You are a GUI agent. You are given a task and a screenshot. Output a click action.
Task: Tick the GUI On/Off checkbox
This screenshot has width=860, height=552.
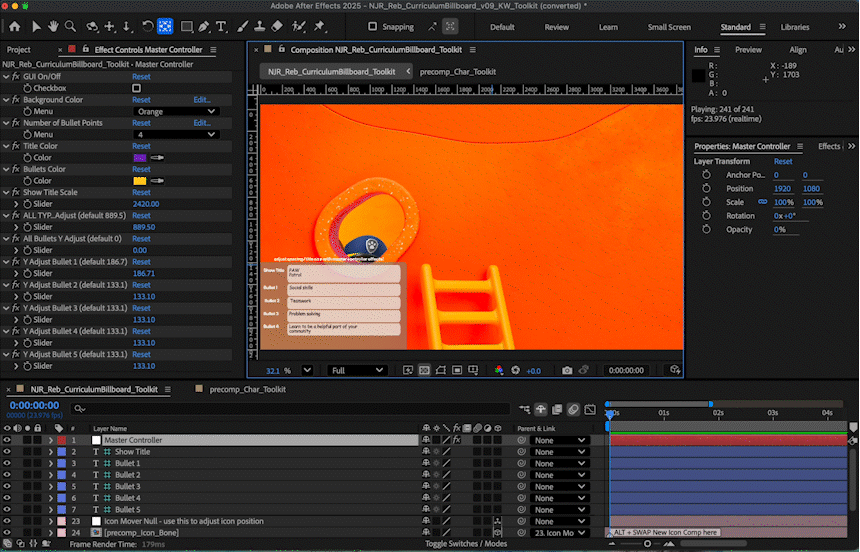[x=137, y=88]
